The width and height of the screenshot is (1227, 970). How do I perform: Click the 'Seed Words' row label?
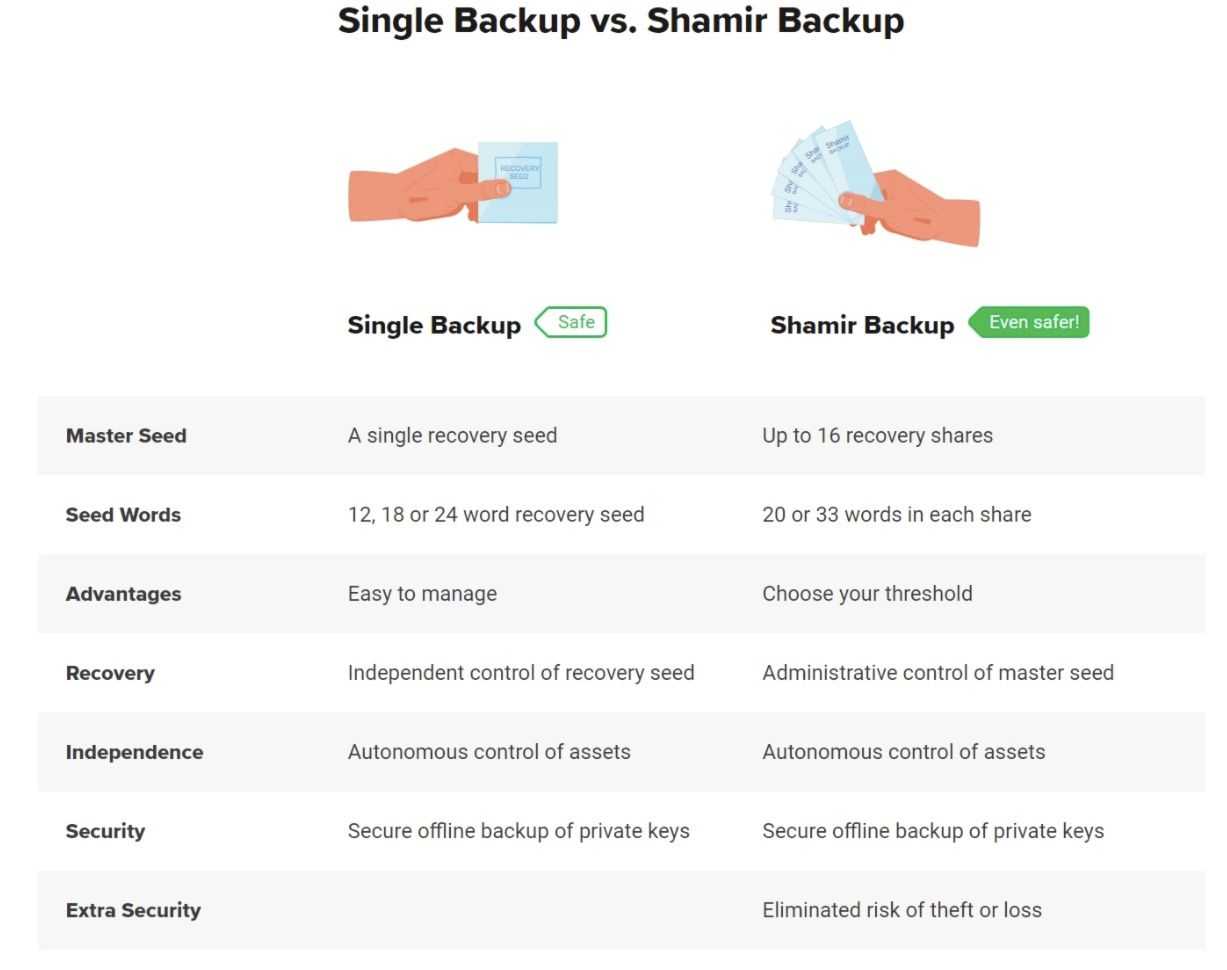click(x=123, y=514)
